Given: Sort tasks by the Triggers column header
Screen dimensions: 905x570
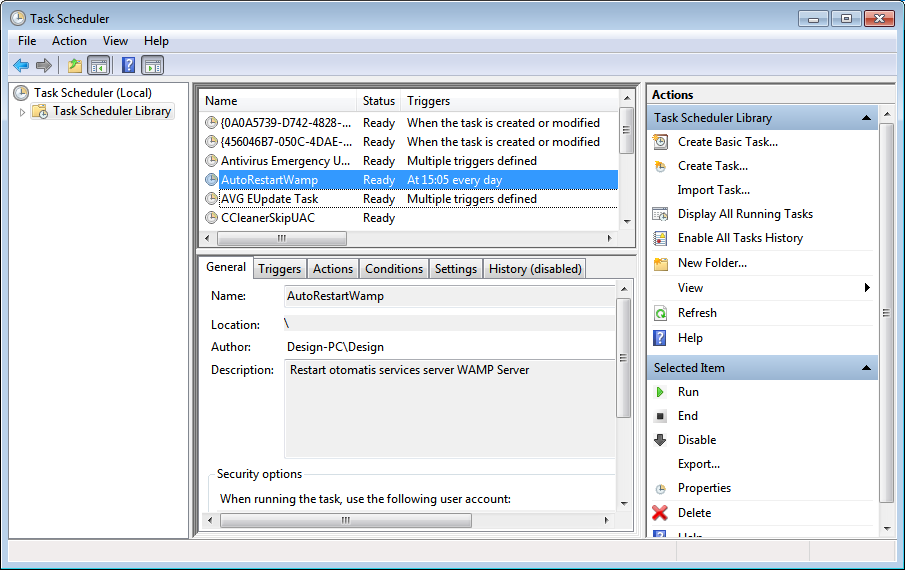Looking at the screenshot, I should point(511,101).
